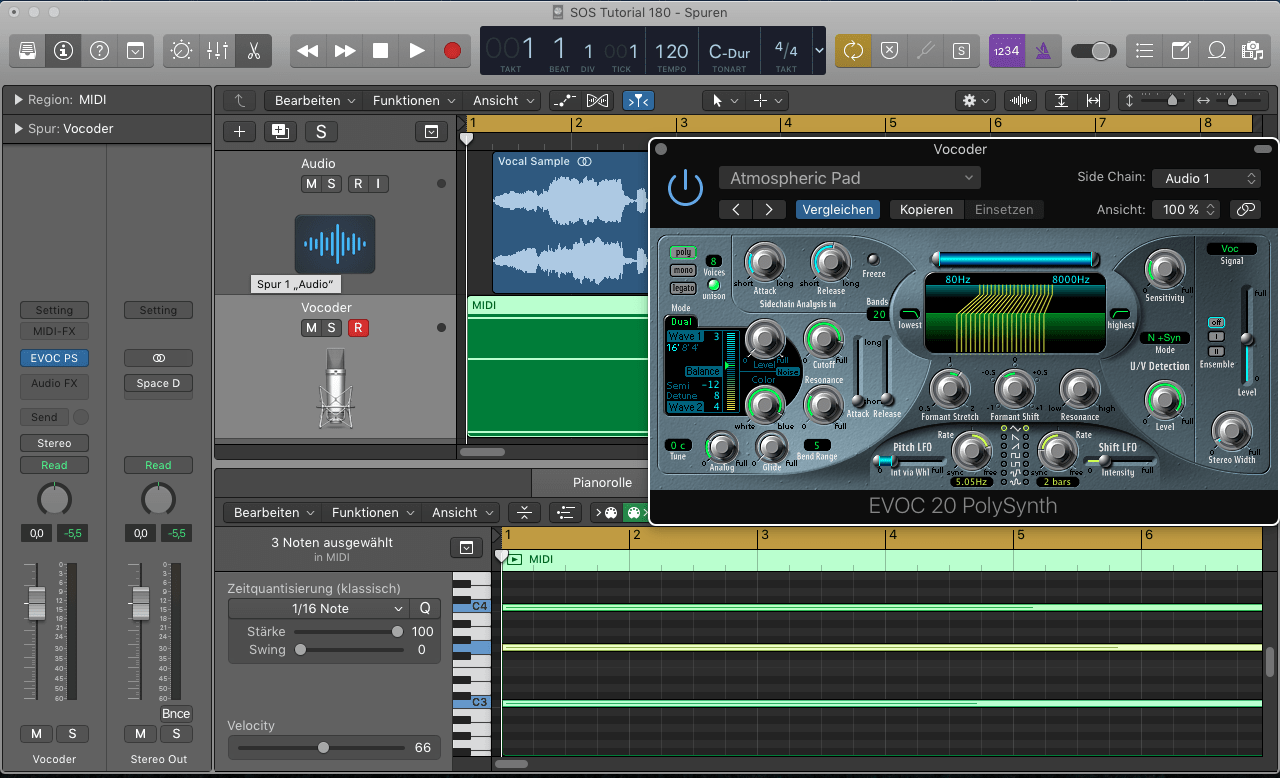
Task: Click the Kopieren button
Action: click(x=927, y=209)
